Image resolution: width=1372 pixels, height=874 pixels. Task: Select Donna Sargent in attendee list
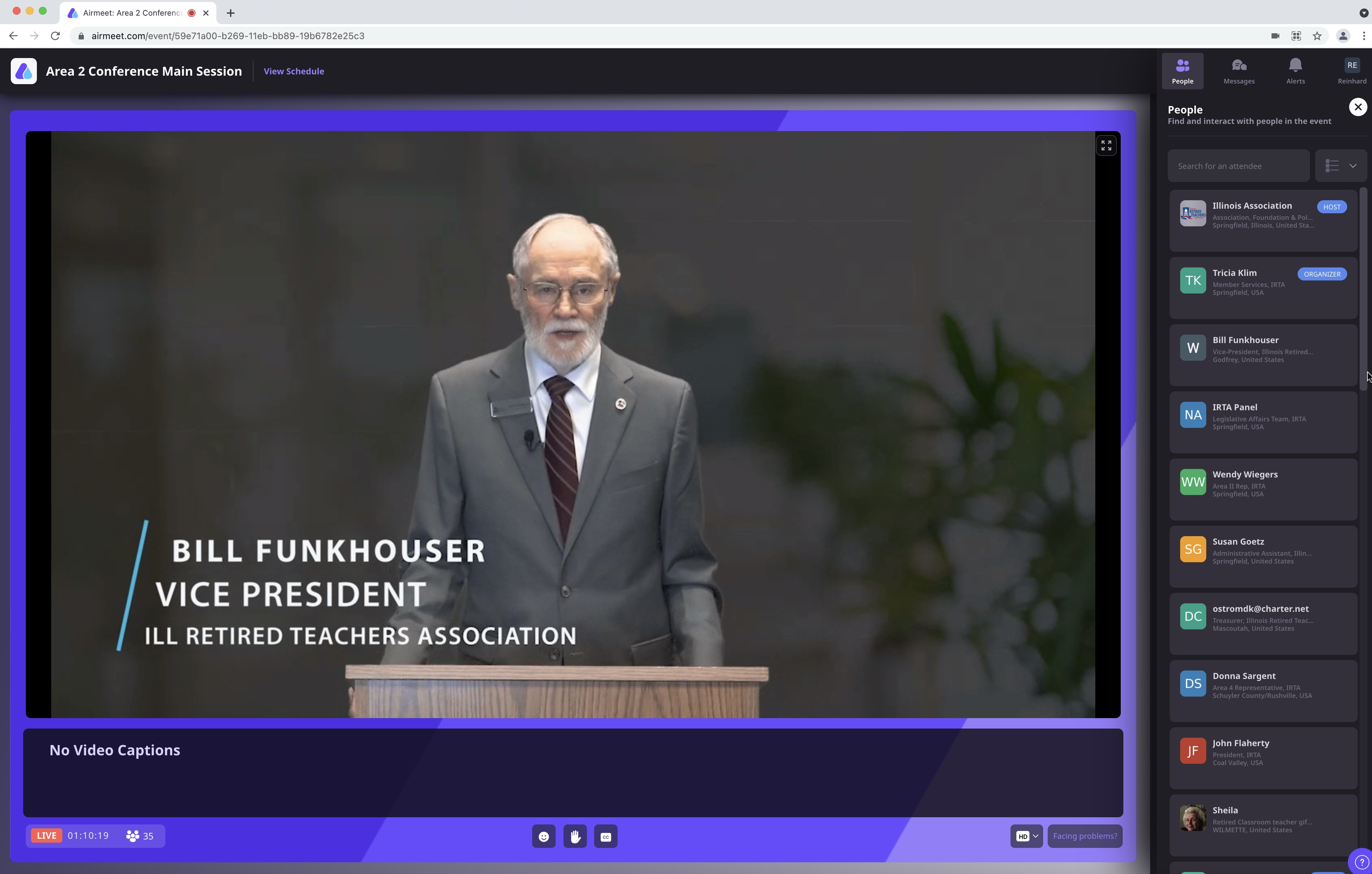(1263, 691)
